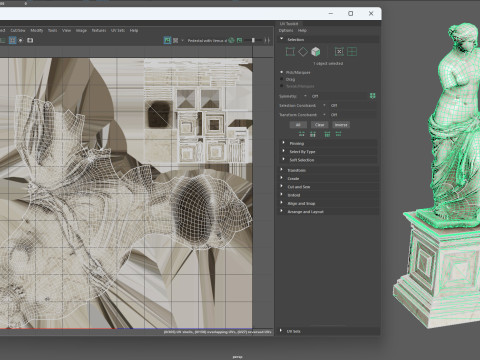Click the green grid selection icon in Selection
Image resolution: width=480 pixels, height=360 pixels.
coord(352,52)
